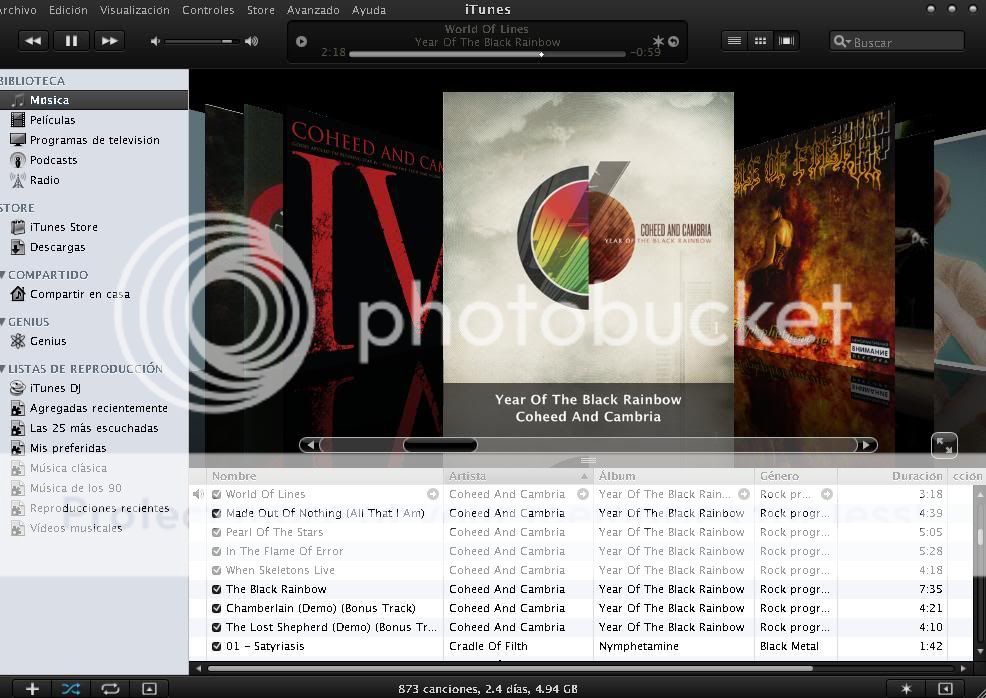Click the shuffle icon in bottom bar
Screen dimensions: 986x698
[71, 688]
